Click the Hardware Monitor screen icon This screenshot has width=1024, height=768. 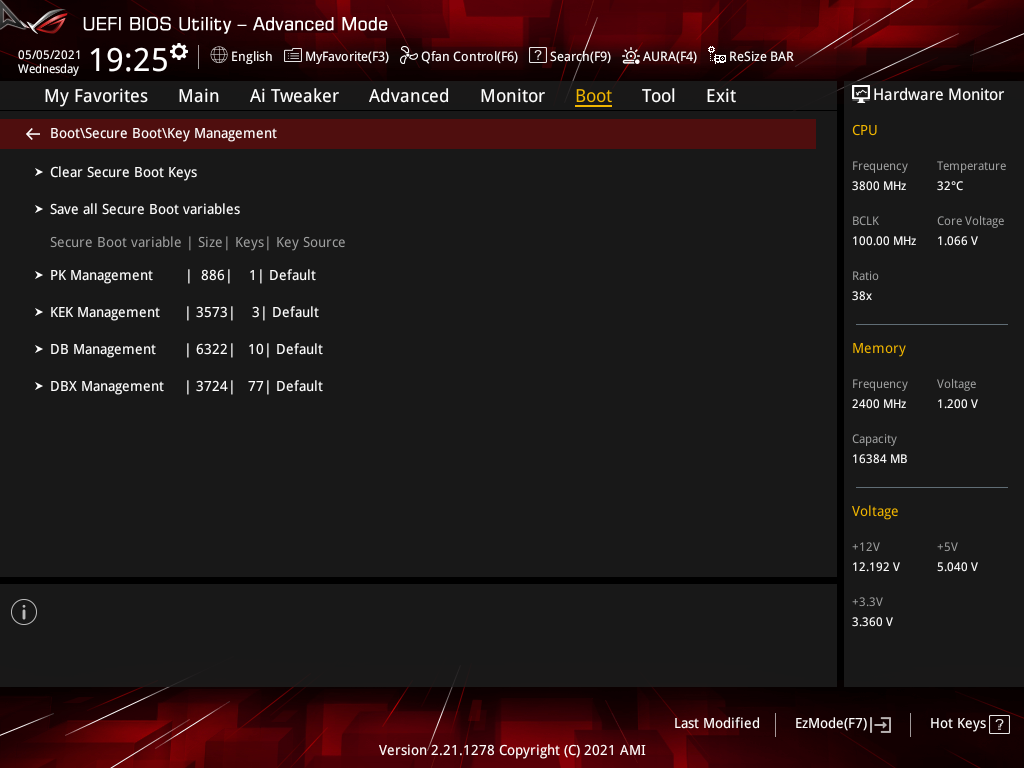pyautogui.click(x=861, y=95)
